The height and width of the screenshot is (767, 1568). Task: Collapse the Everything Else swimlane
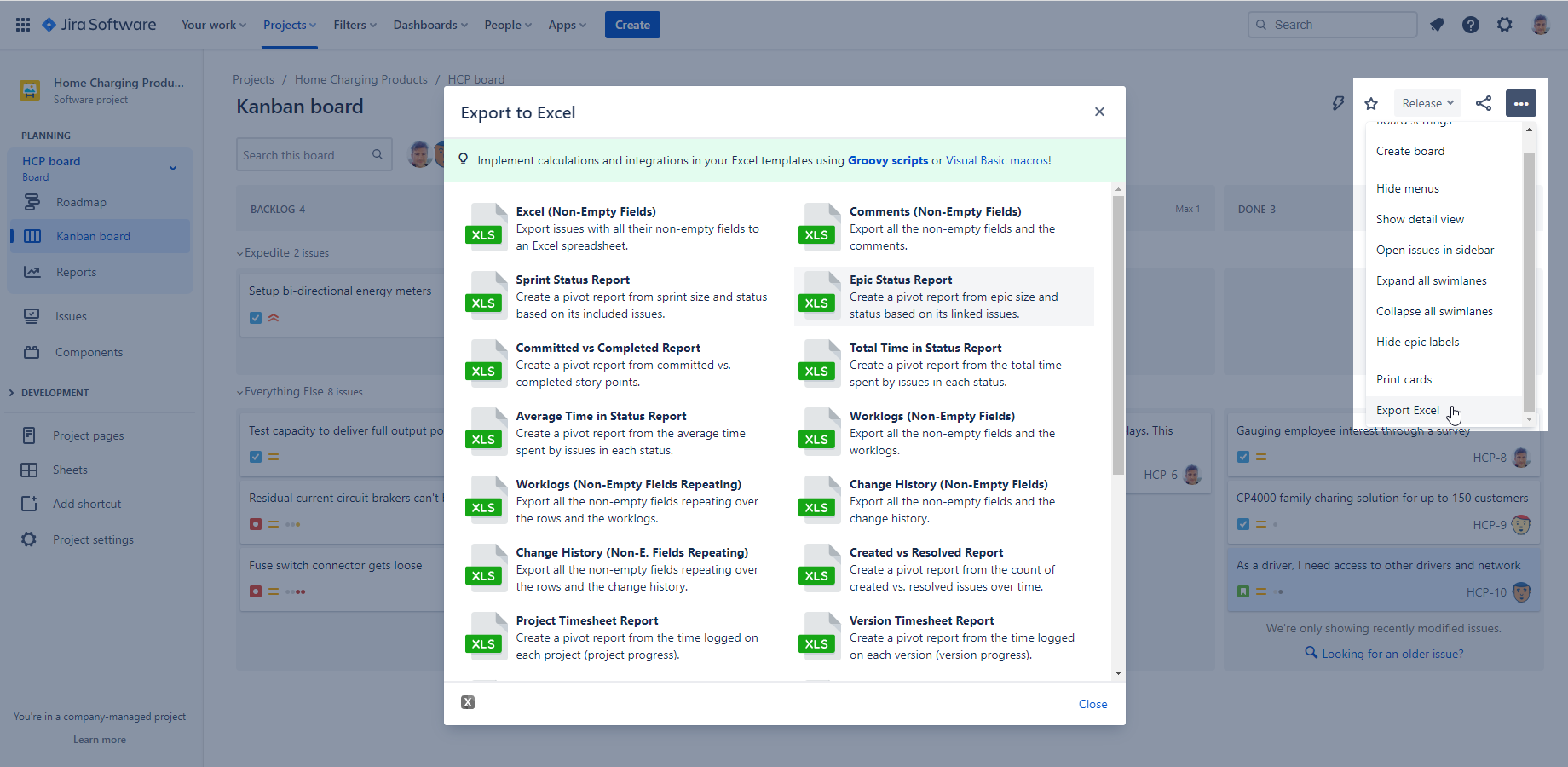[x=240, y=392]
